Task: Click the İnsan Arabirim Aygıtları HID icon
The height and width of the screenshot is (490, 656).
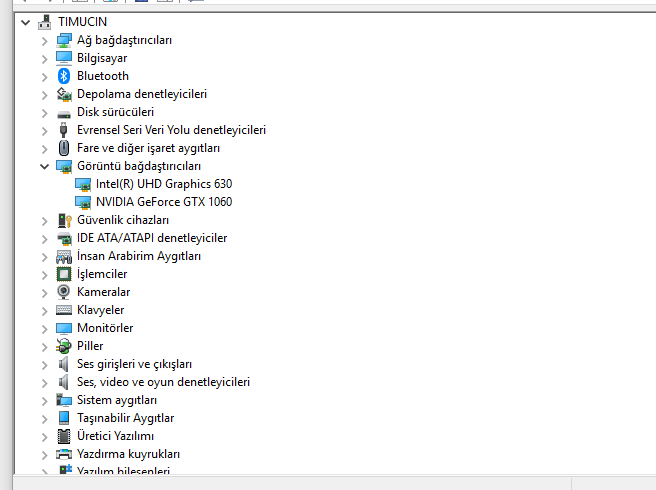Action: (64, 257)
